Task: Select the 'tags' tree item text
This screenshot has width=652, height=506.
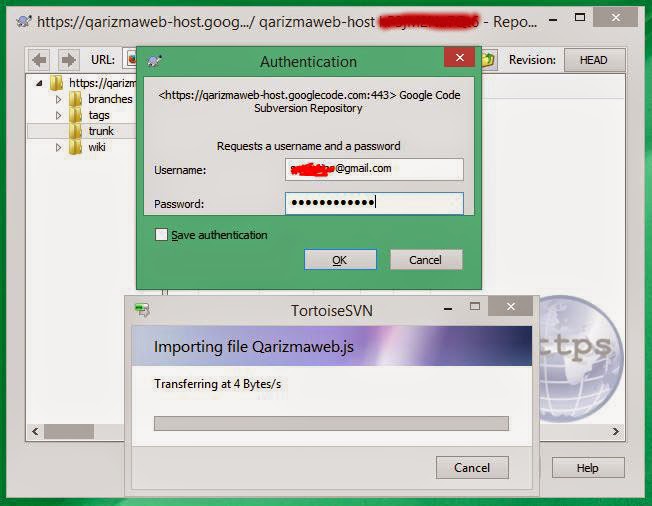Action: point(99,115)
